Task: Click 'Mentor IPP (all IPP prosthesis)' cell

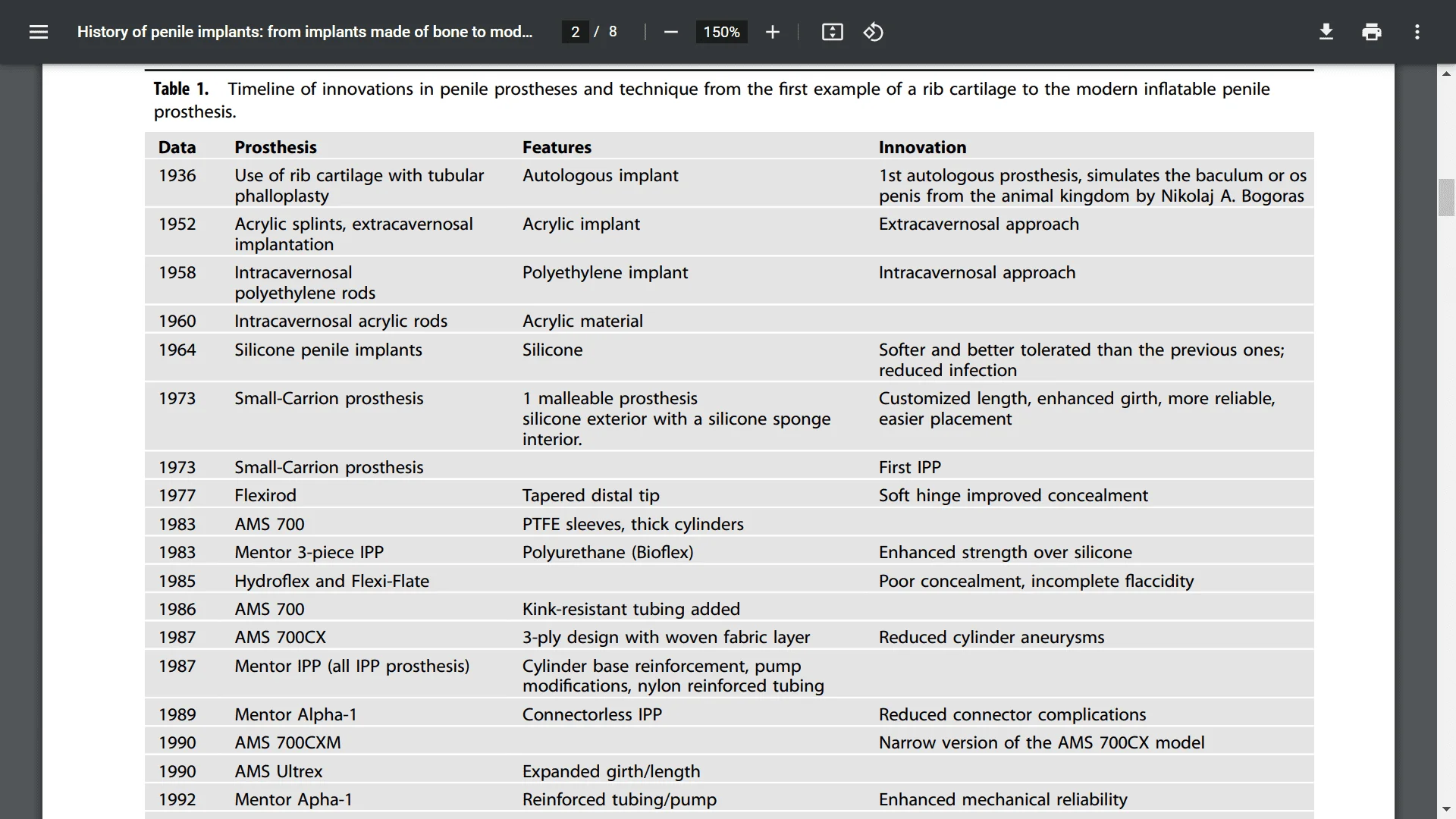Action: (x=352, y=666)
